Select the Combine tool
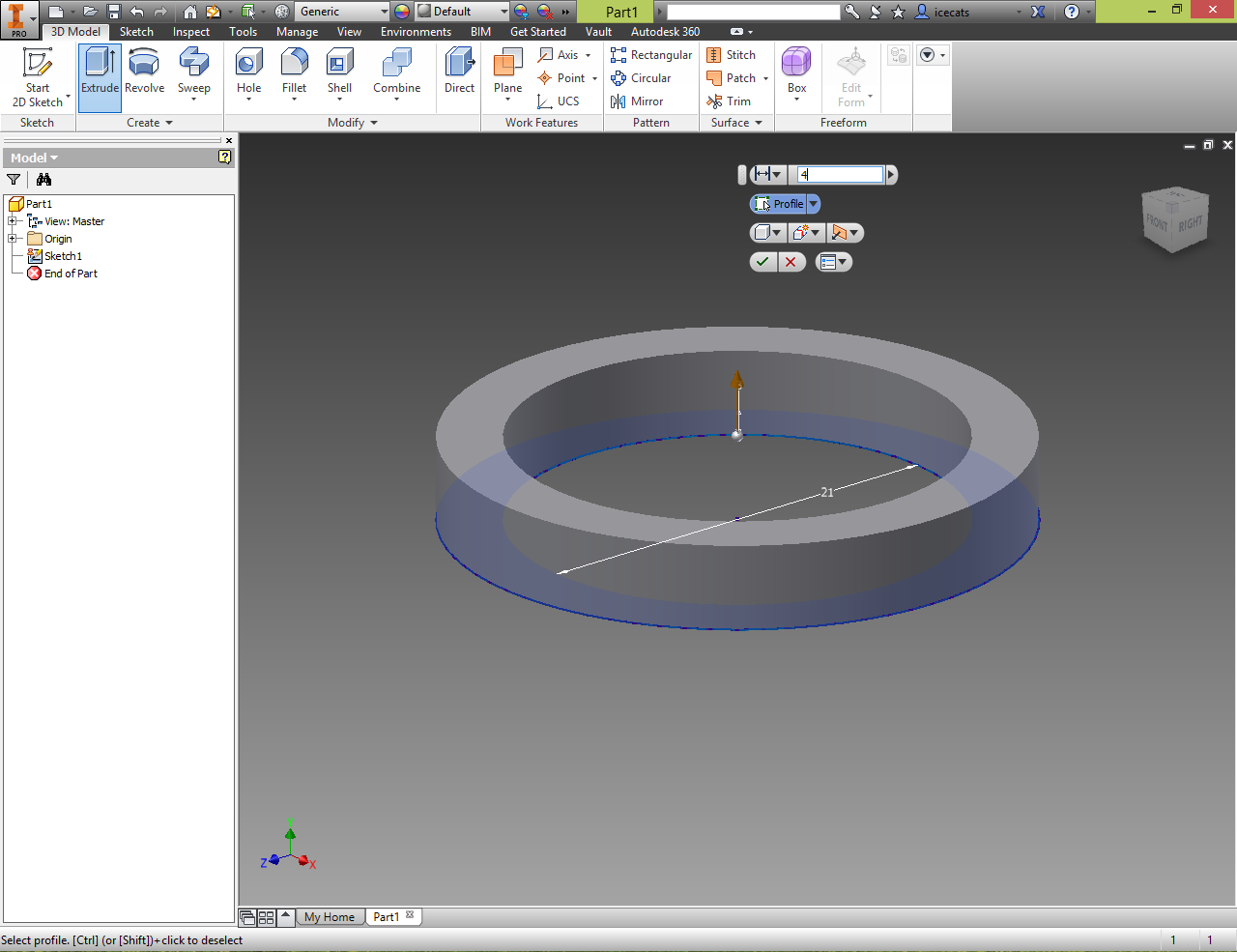1237x952 pixels. coord(396,74)
